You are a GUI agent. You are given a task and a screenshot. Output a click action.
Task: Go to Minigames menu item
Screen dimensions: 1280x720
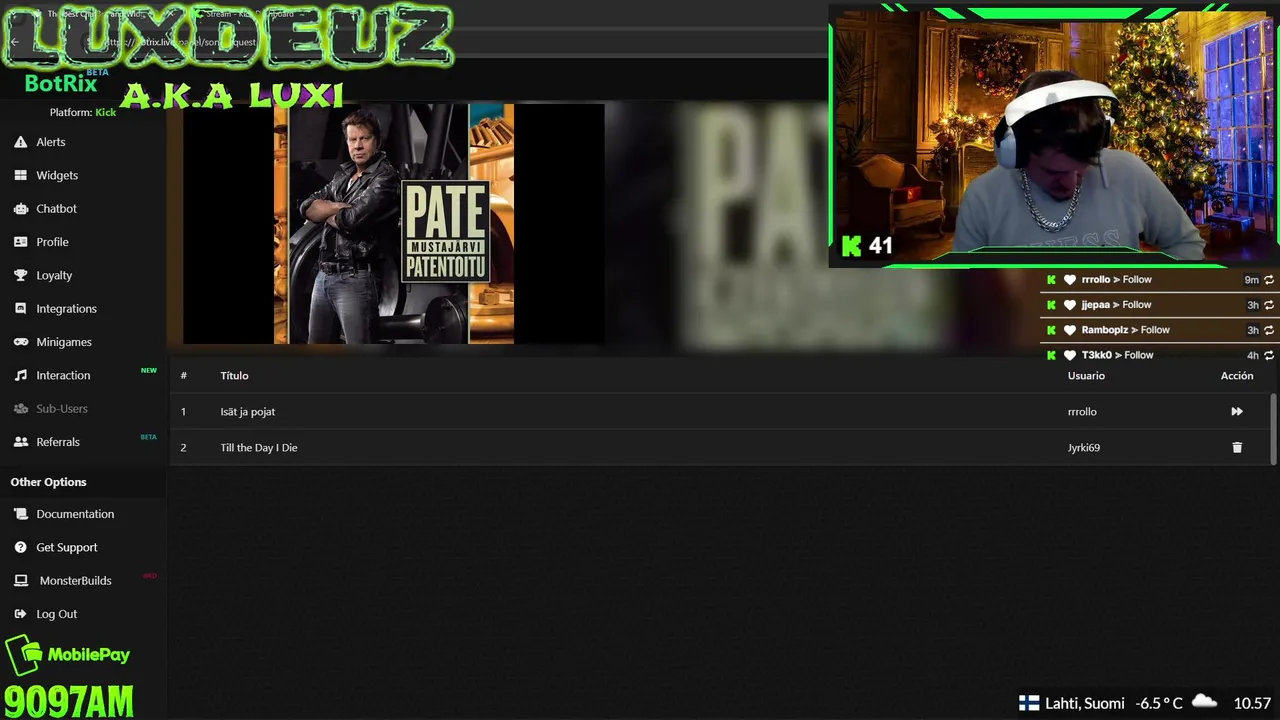[x=64, y=342]
